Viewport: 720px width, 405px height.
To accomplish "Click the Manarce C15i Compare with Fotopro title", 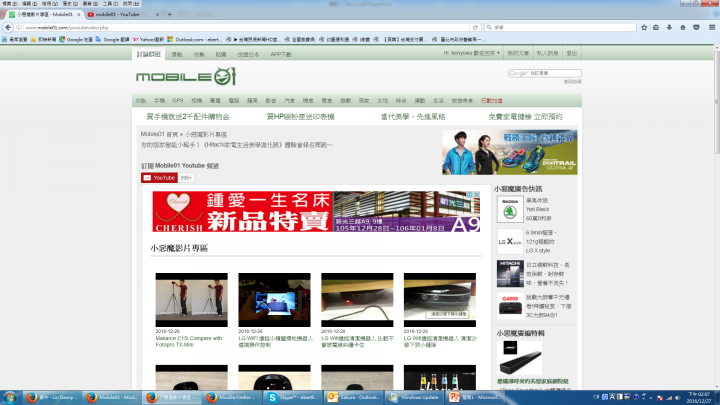I will [x=189, y=341].
